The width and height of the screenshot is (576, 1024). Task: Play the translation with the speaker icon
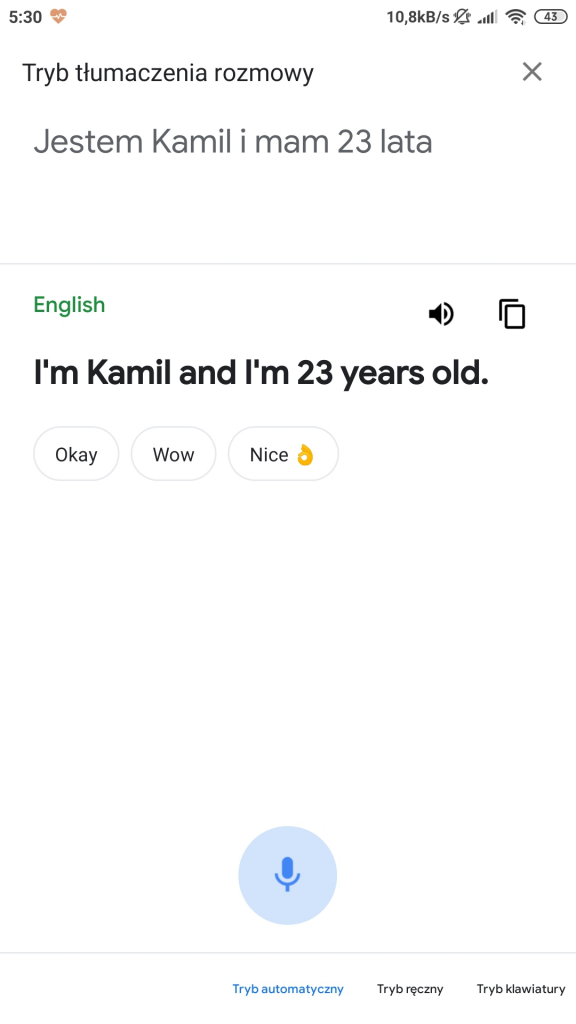click(441, 313)
